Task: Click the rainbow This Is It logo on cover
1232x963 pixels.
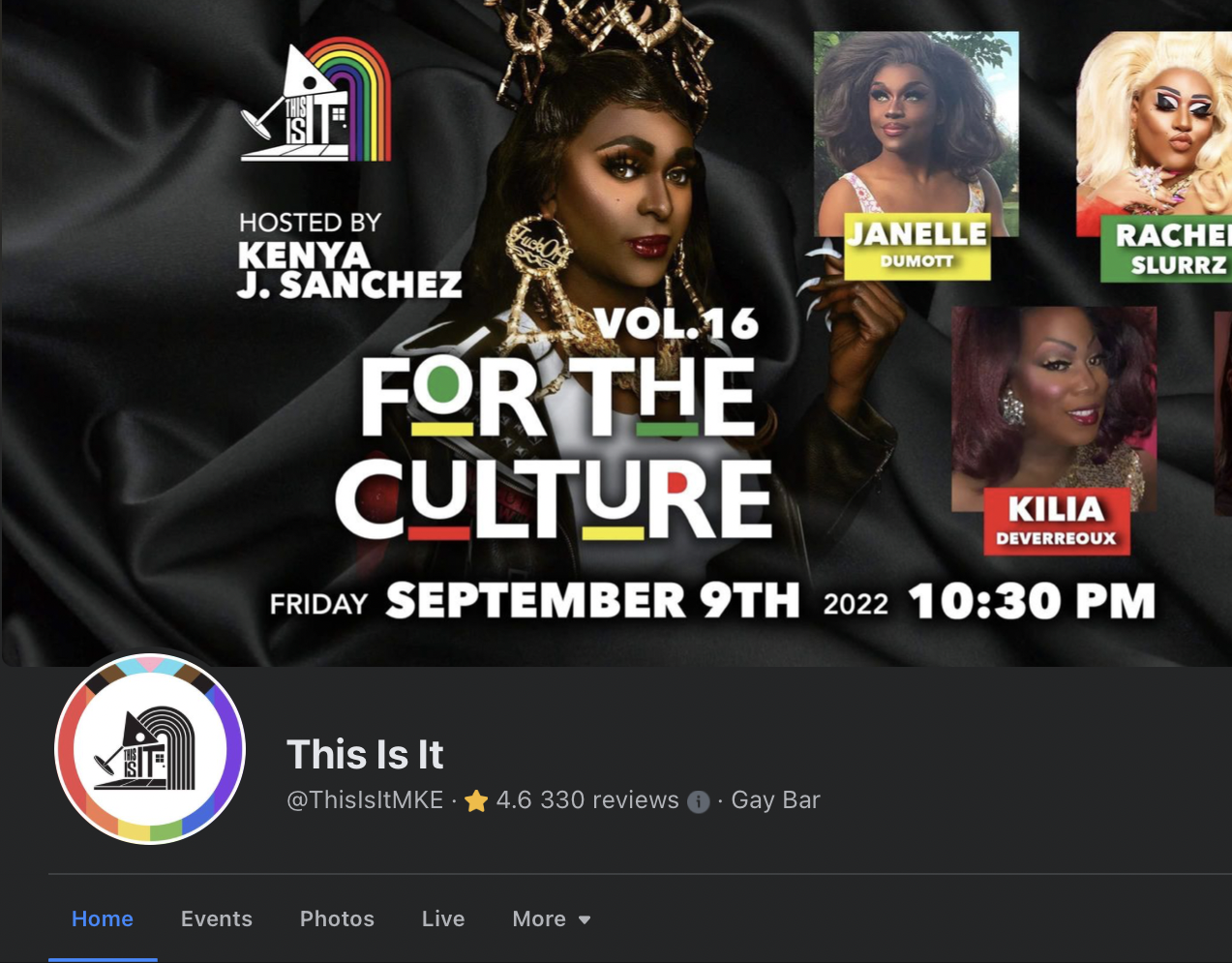Action: [316, 100]
